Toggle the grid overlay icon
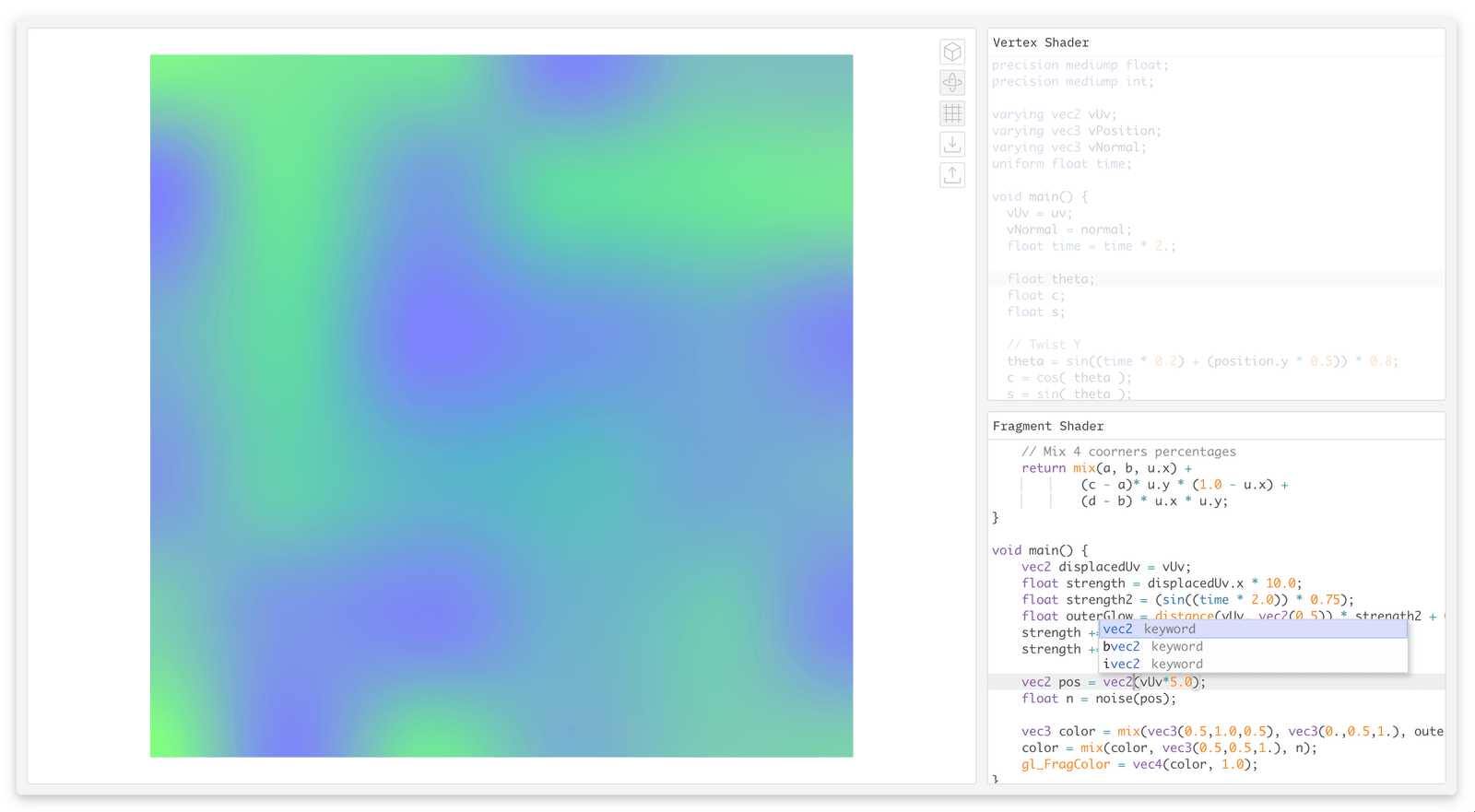Image resolution: width=1475 pixels, height=812 pixels. pyautogui.click(x=952, y=113)
